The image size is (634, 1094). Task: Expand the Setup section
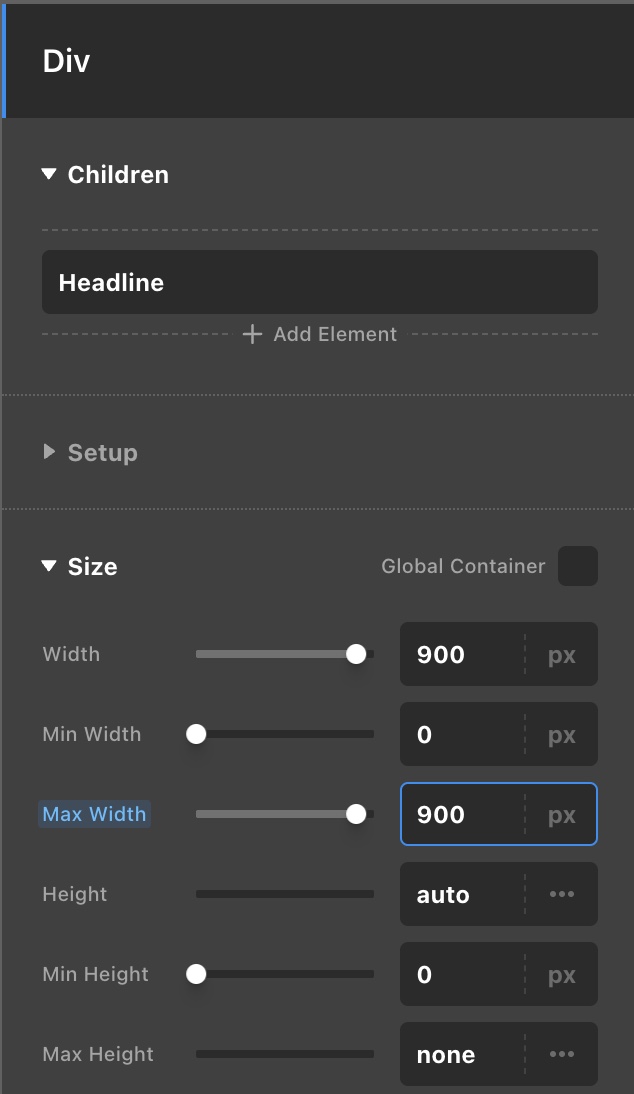[x=49, y=453]
